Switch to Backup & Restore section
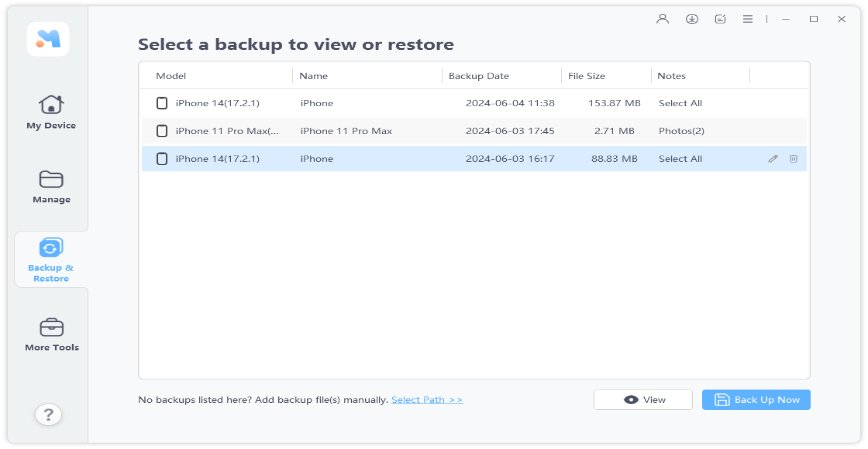This screenshot has height=449, width=868. point(51,259)
